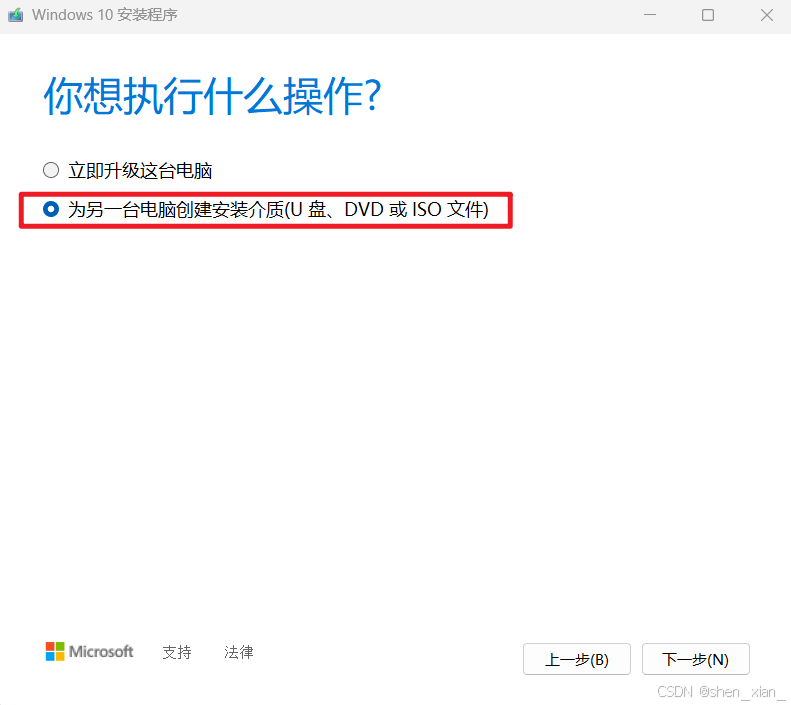Click the Windows 10 安装程序 title text
This screenshot has height=705, width=791.
105,15
